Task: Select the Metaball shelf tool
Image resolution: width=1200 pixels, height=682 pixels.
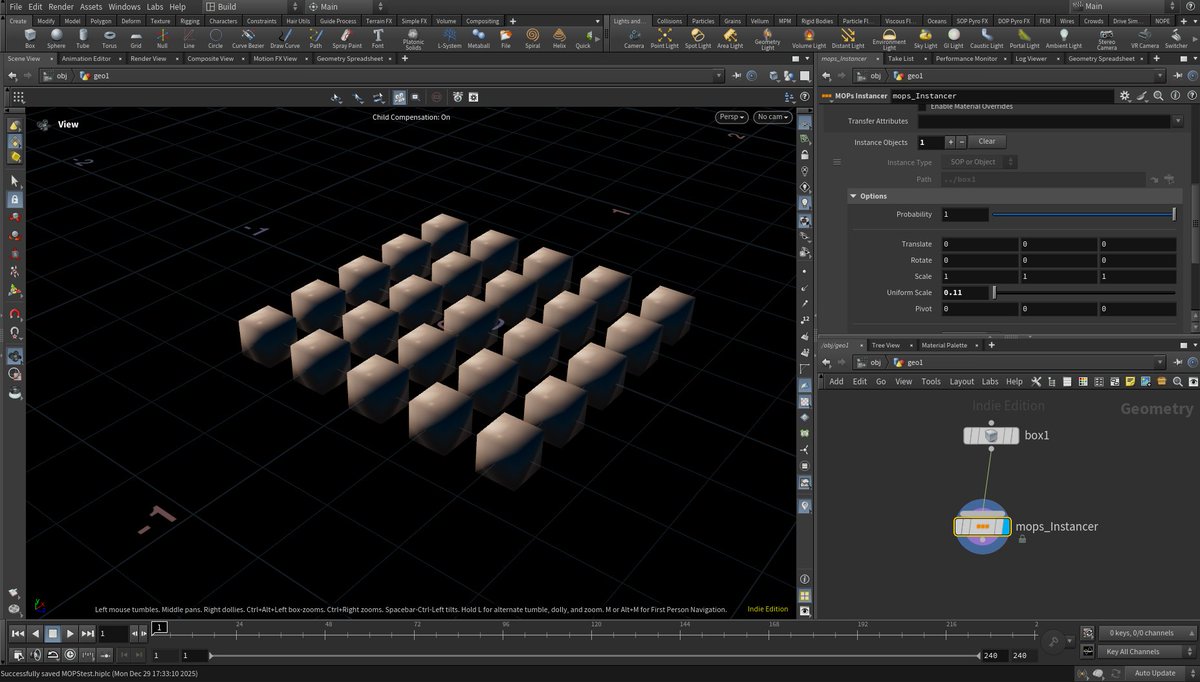Action: coord(479,38)
